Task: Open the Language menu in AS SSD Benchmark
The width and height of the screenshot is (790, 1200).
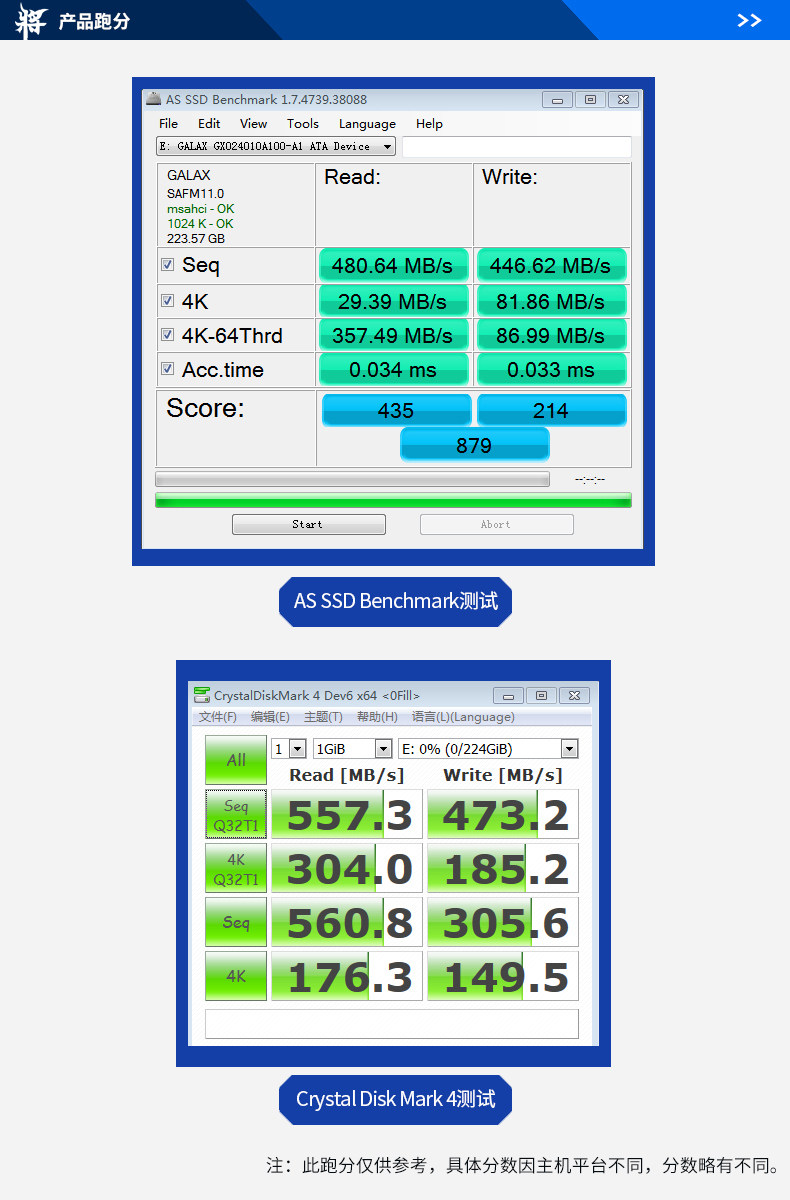Action: (367, 124)
